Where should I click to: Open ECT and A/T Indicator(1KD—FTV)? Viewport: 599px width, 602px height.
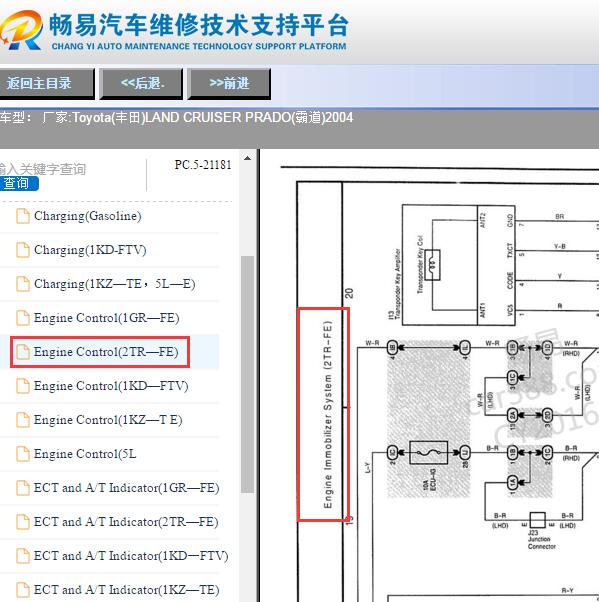(x=131, y=556)
